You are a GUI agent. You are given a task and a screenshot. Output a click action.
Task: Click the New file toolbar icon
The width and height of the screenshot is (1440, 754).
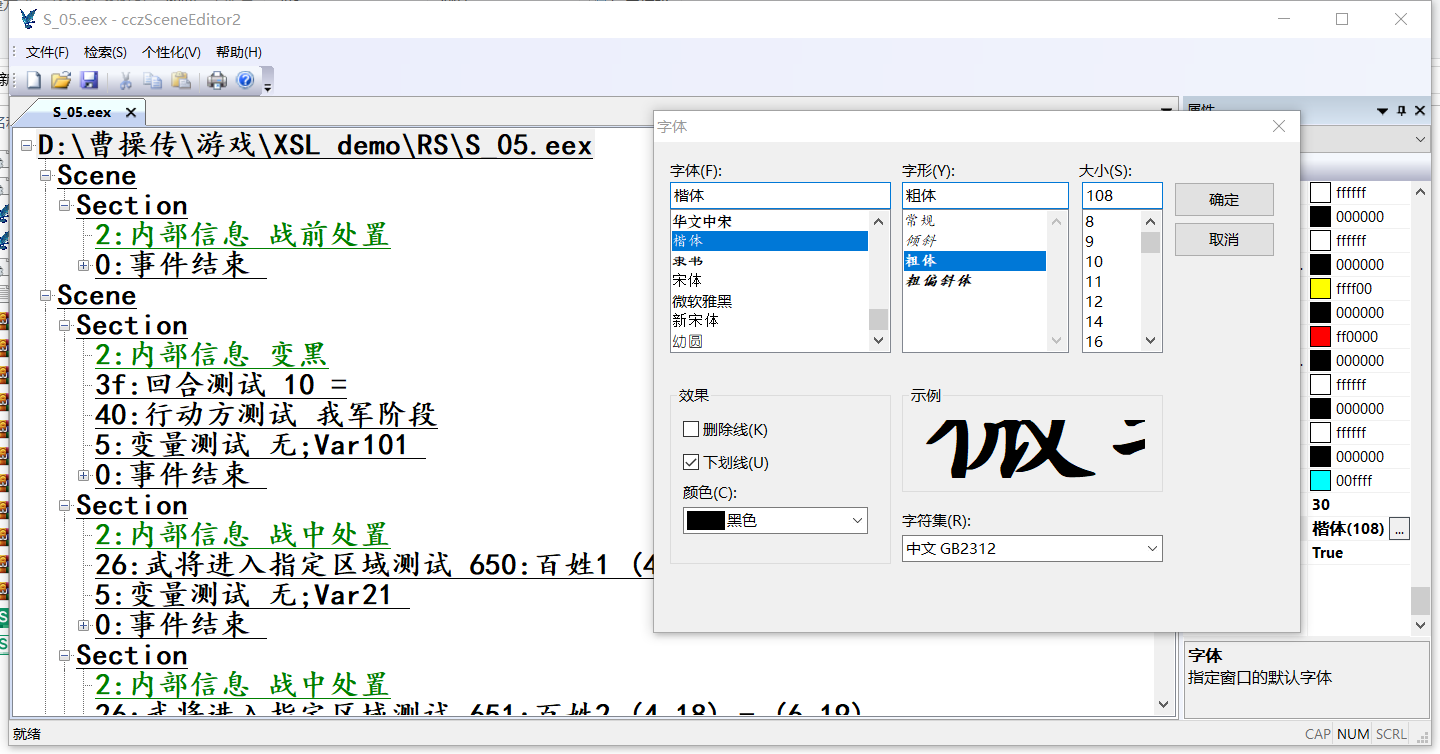34,81
